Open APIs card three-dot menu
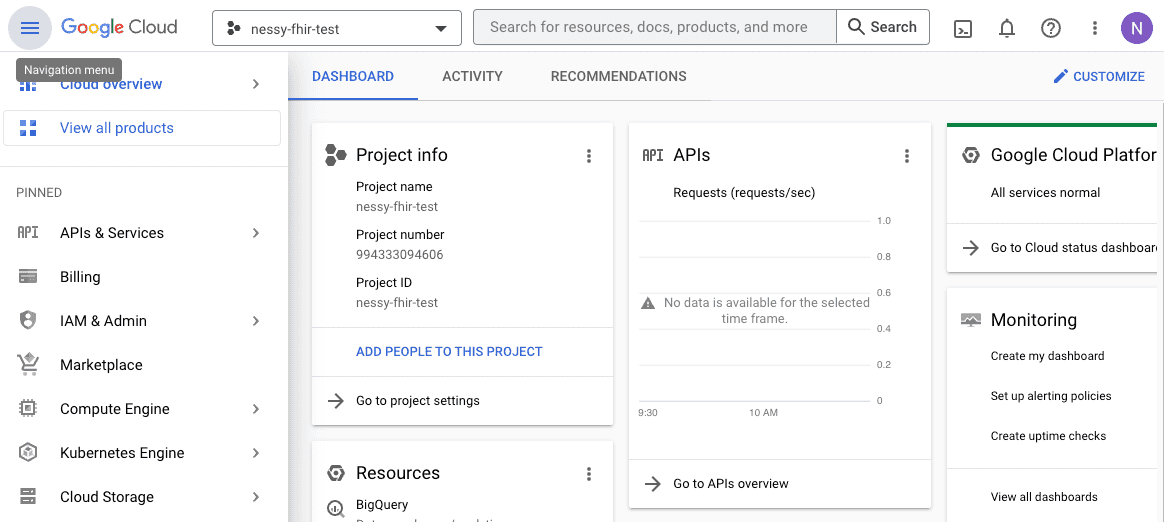 (907, 156)
